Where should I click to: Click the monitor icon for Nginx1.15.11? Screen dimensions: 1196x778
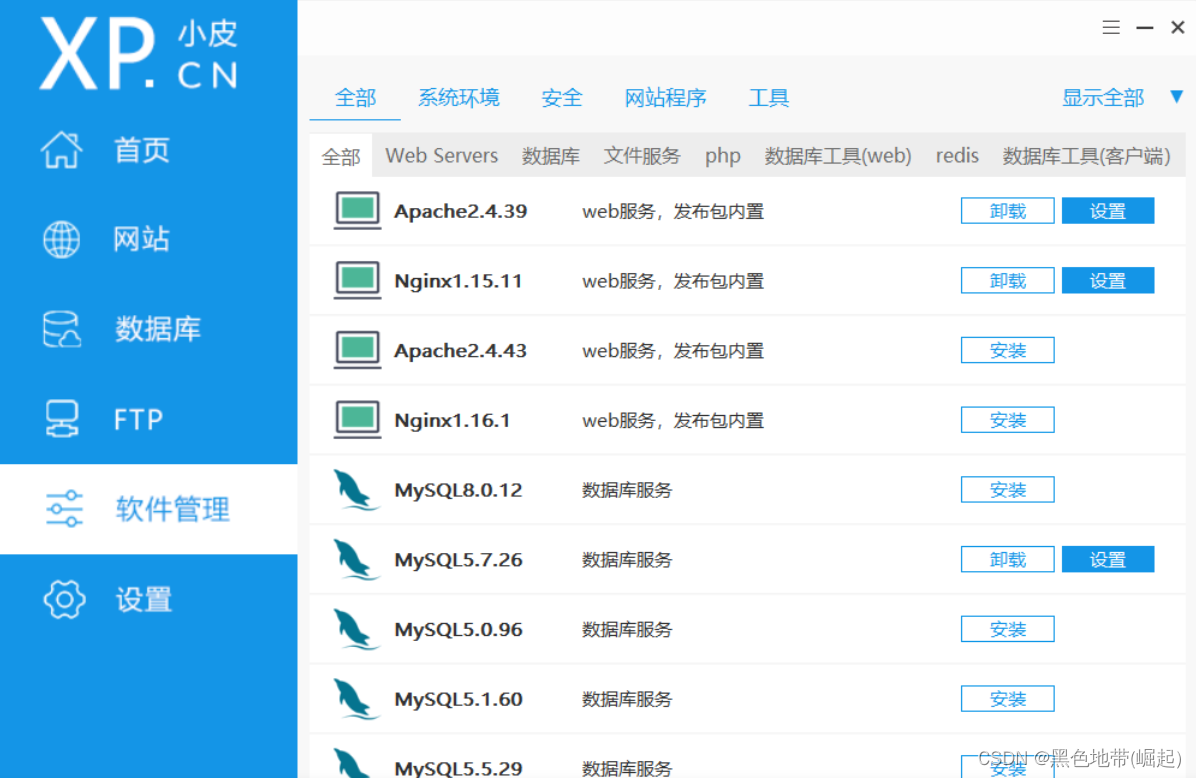click(x=357, y=280)
